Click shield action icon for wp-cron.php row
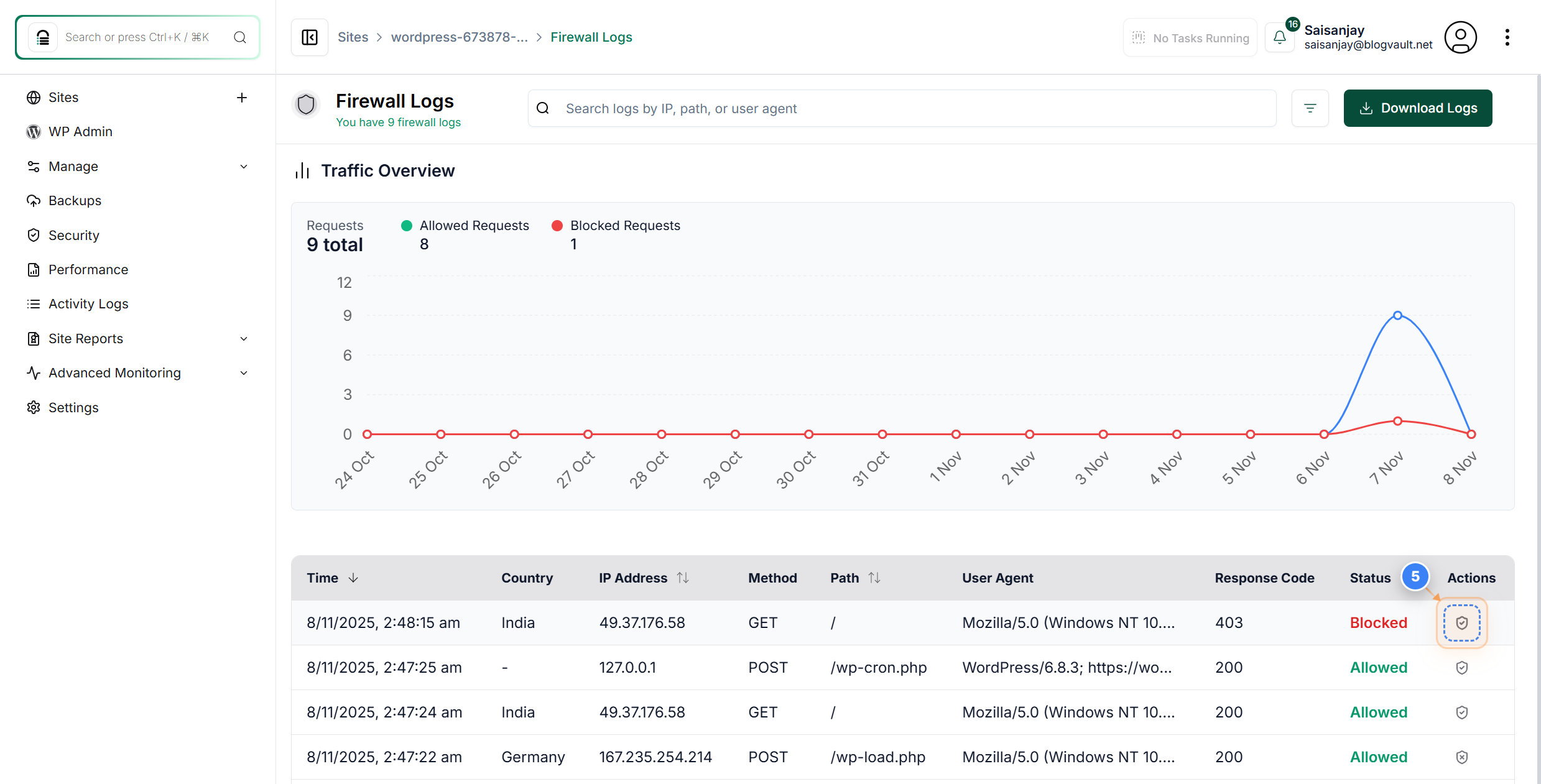 click(x=1461, y=668)
